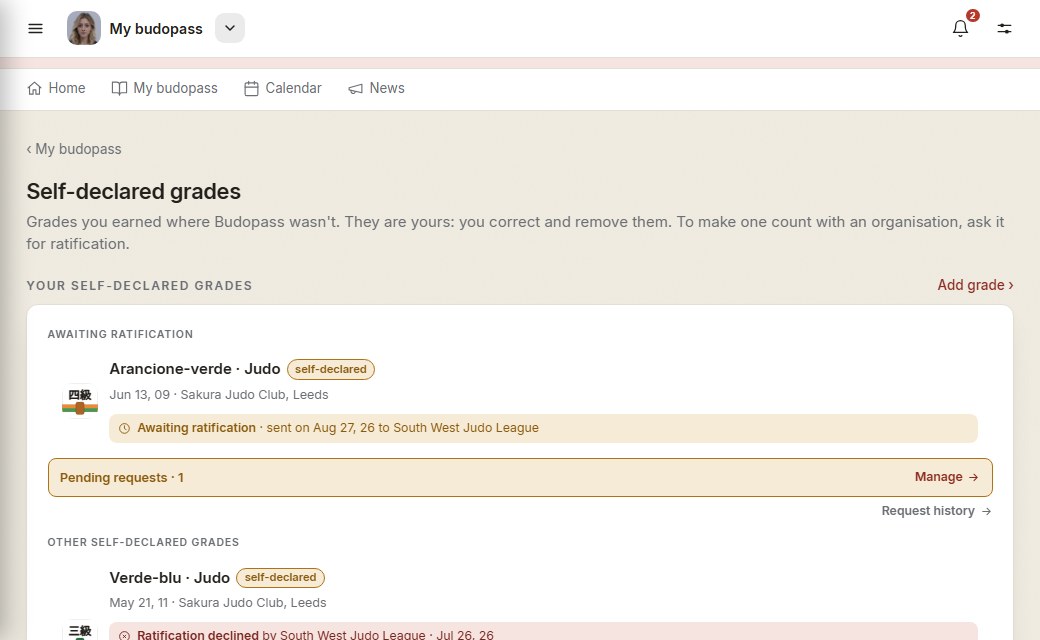
Task: Click the Awaiting ratification clock icon
Action: 124,428
